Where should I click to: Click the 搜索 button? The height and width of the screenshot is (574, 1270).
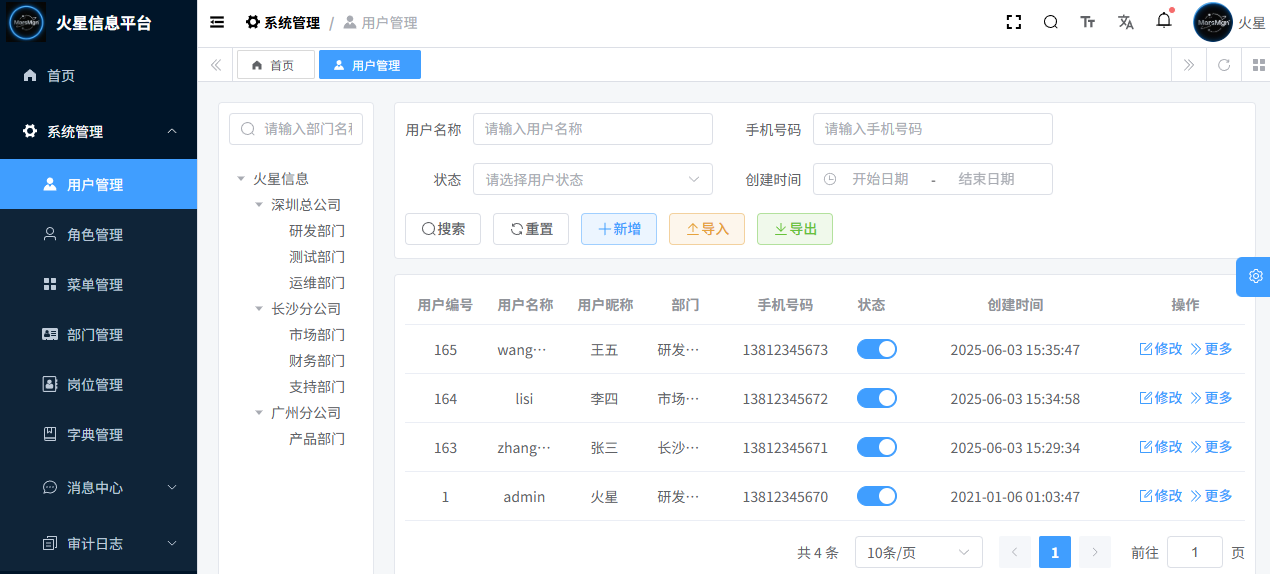(x=443, y=229)
